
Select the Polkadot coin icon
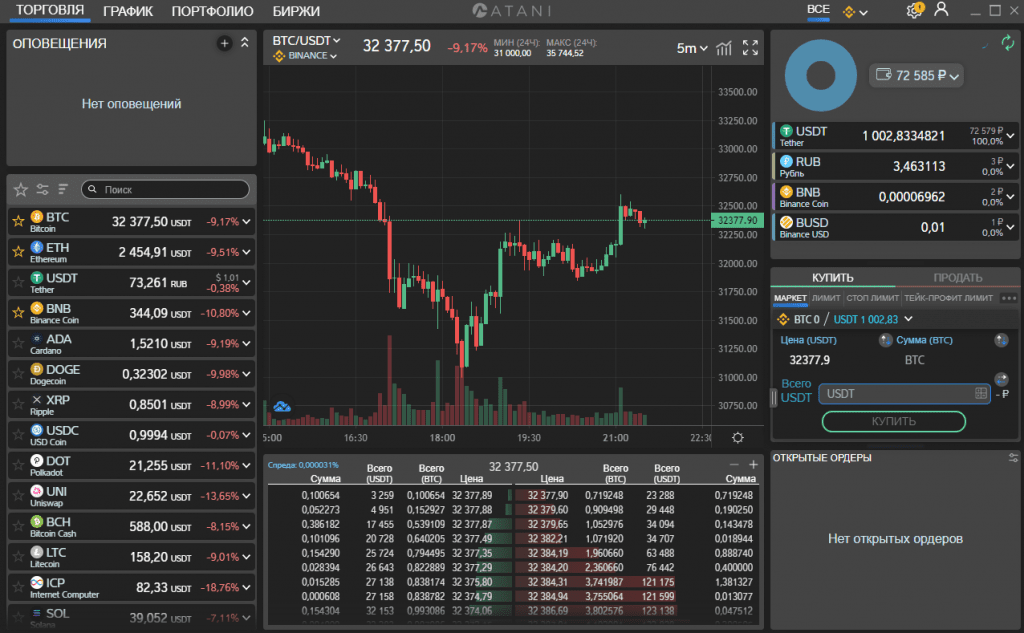pyautogui.click(x=37, y=461)
